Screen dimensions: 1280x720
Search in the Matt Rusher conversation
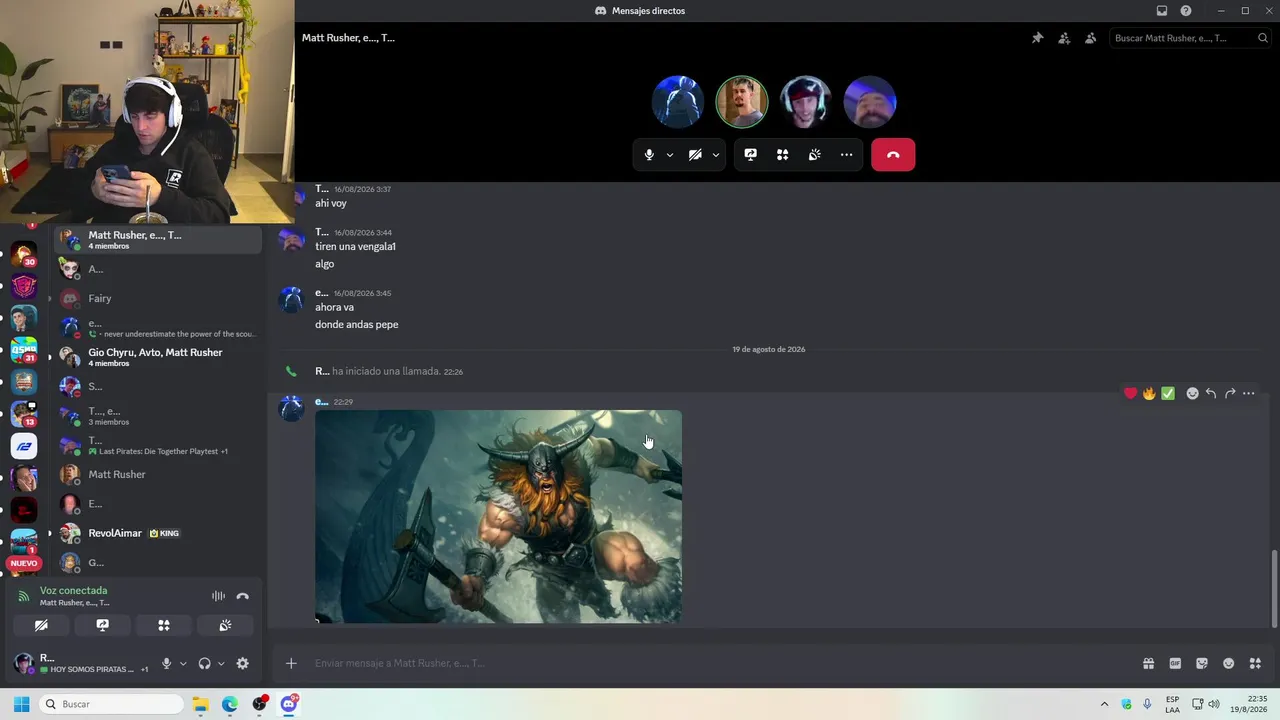(1190, 38)
